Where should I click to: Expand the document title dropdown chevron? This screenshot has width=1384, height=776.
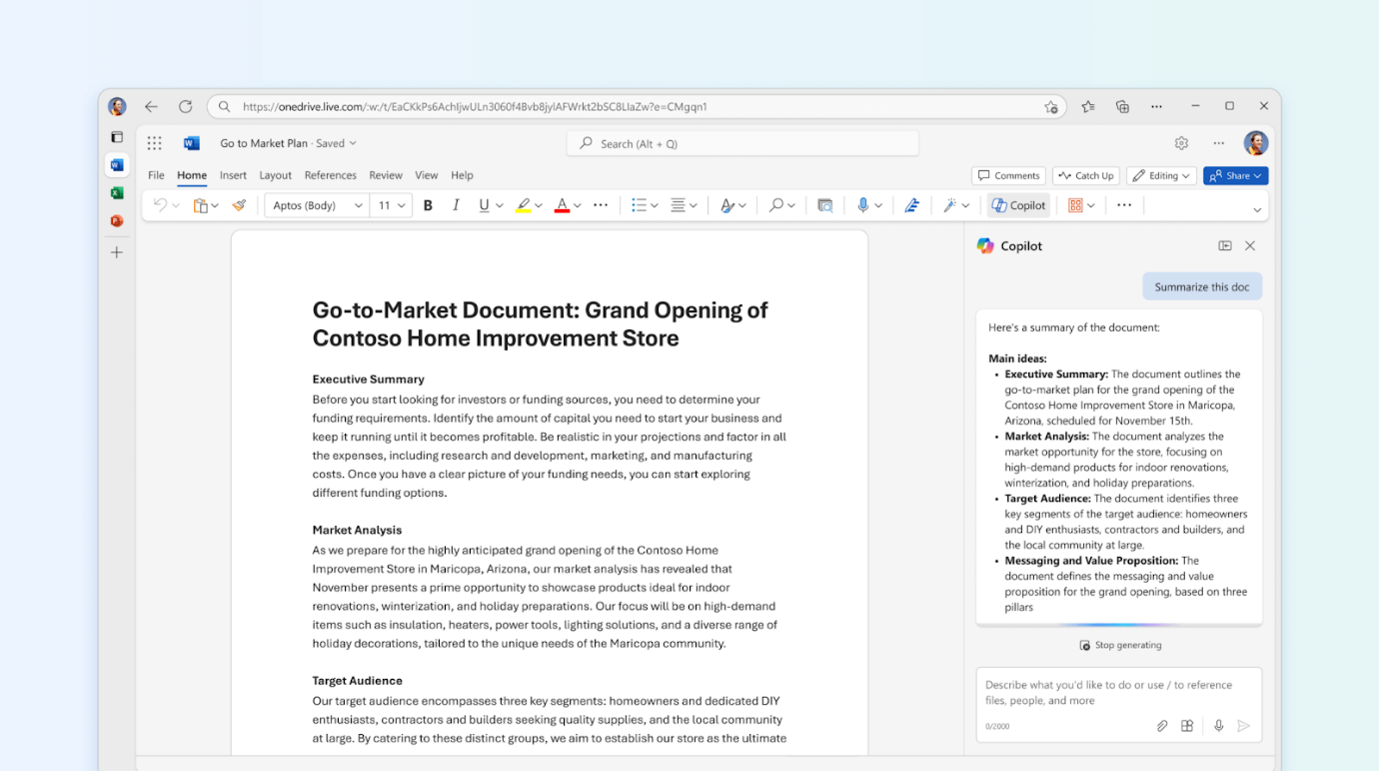(x=354, y=144)
